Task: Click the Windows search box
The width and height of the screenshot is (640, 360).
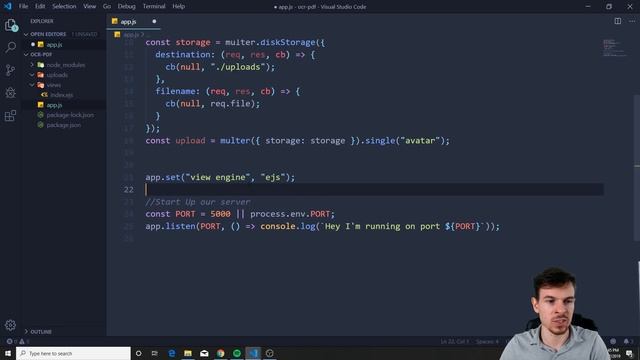Action: pos(73,353)
